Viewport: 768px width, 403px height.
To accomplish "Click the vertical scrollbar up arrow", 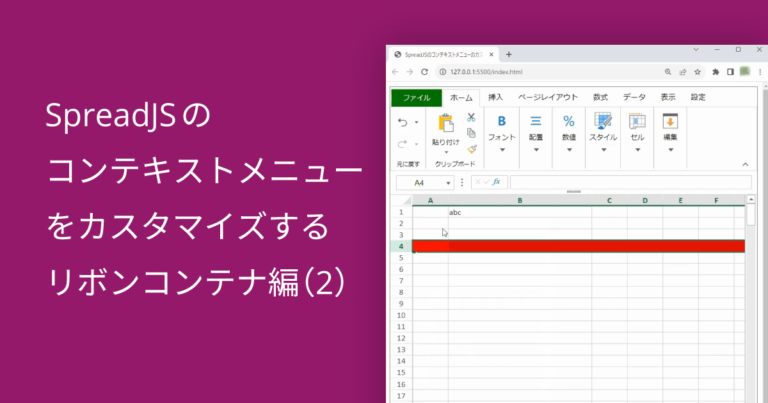I will [751, 199].
